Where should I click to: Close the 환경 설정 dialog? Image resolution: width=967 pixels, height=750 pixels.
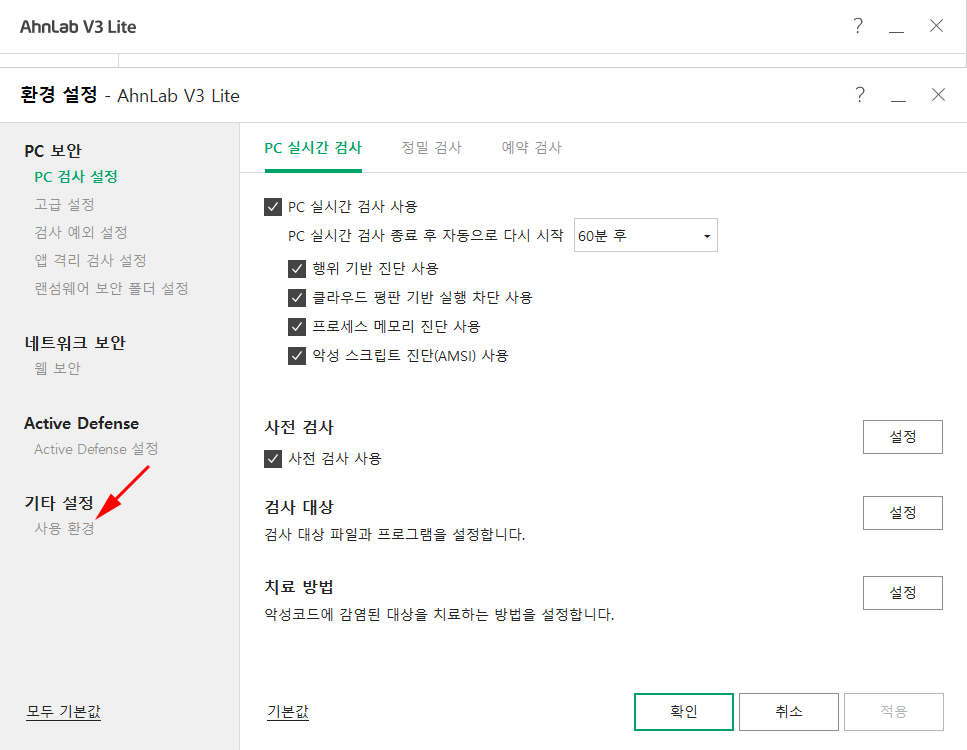coord(938,95)
